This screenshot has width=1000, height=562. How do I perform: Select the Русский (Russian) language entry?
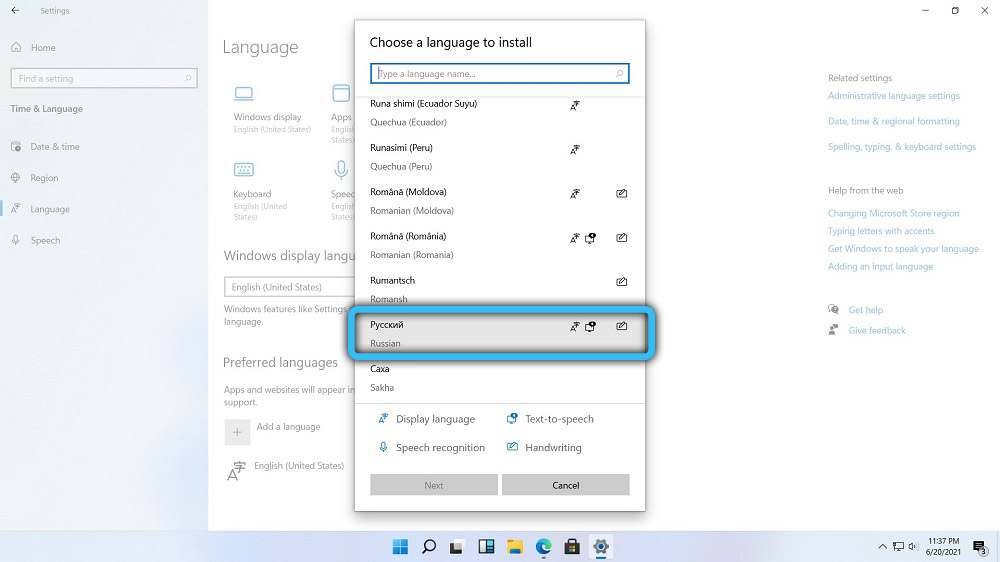coord(500,334)
